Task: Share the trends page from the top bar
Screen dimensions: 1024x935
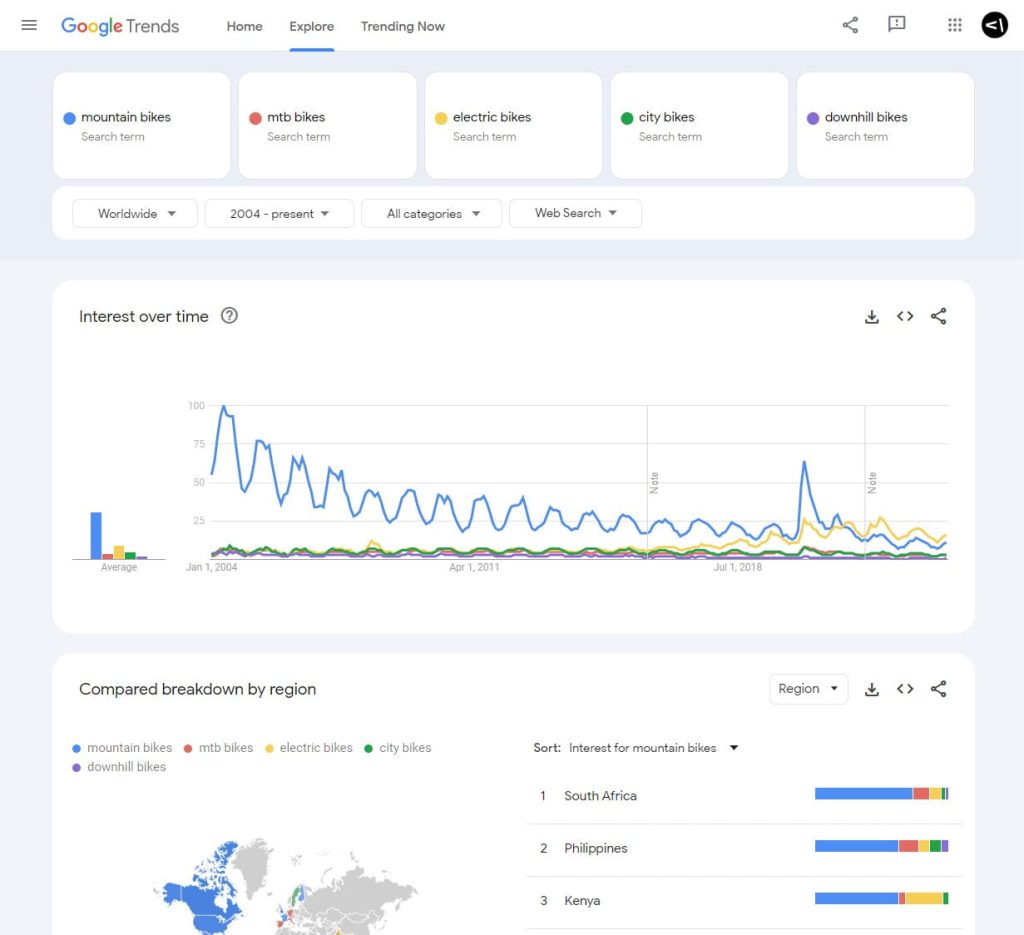Action: [x=849, y=26]
